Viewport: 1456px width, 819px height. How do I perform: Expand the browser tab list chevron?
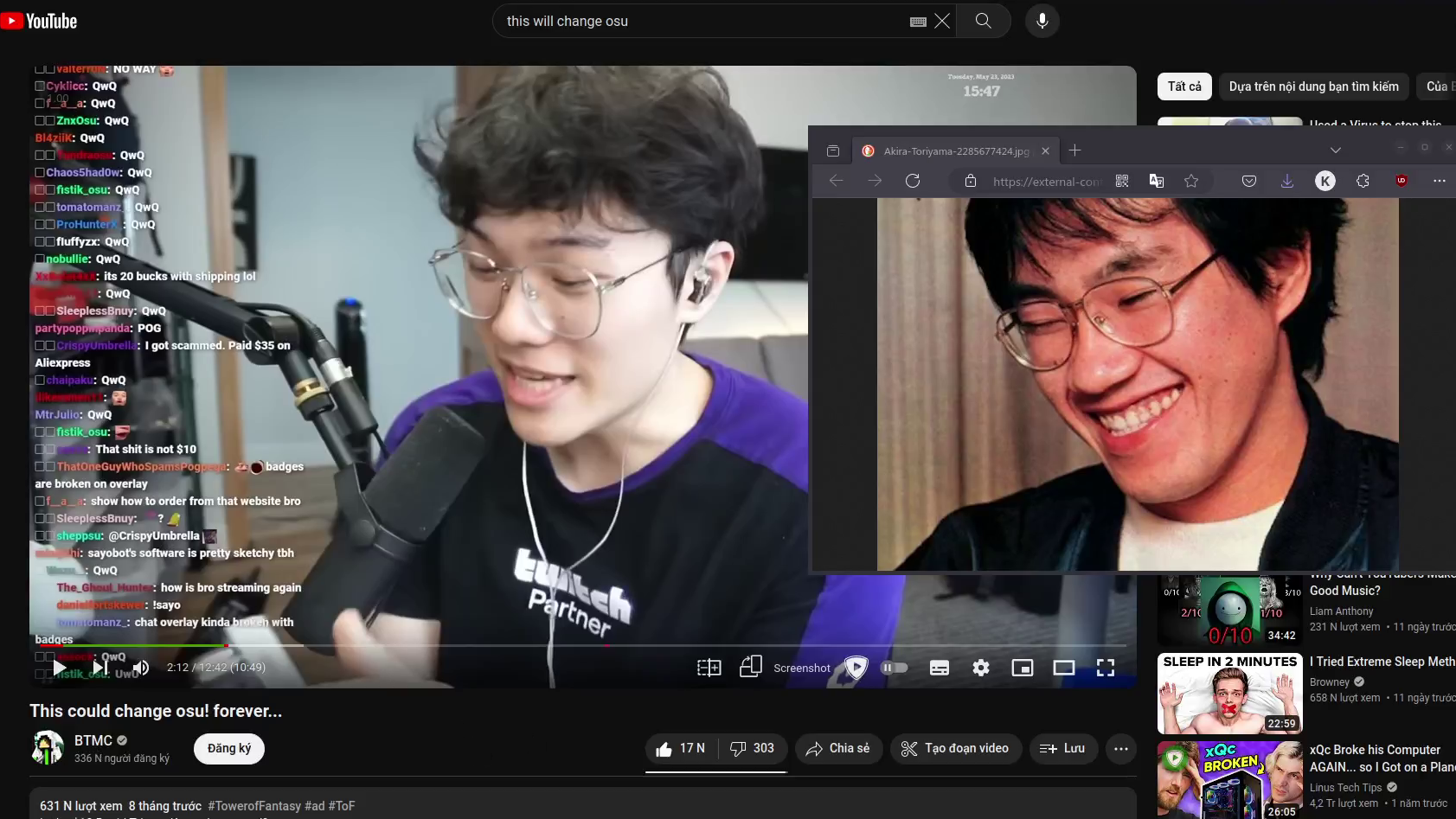[x=1335, y=150]
